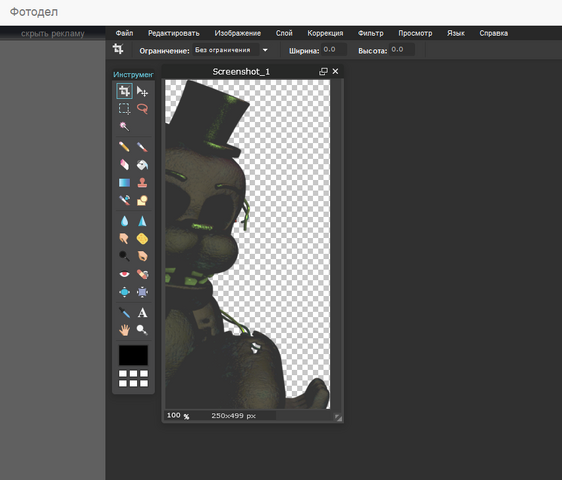Click the Инструмент panel header
Viewport: 562px width, 480px height.
[133, 75]
